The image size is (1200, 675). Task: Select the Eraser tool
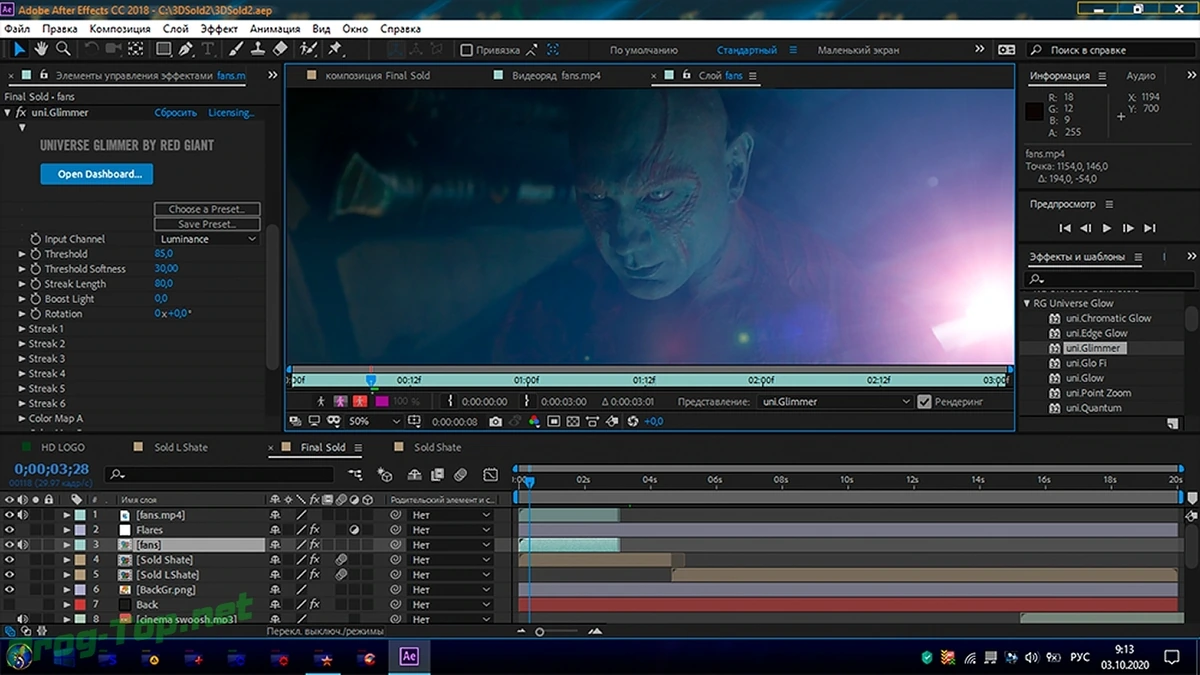tap(280, 49)
